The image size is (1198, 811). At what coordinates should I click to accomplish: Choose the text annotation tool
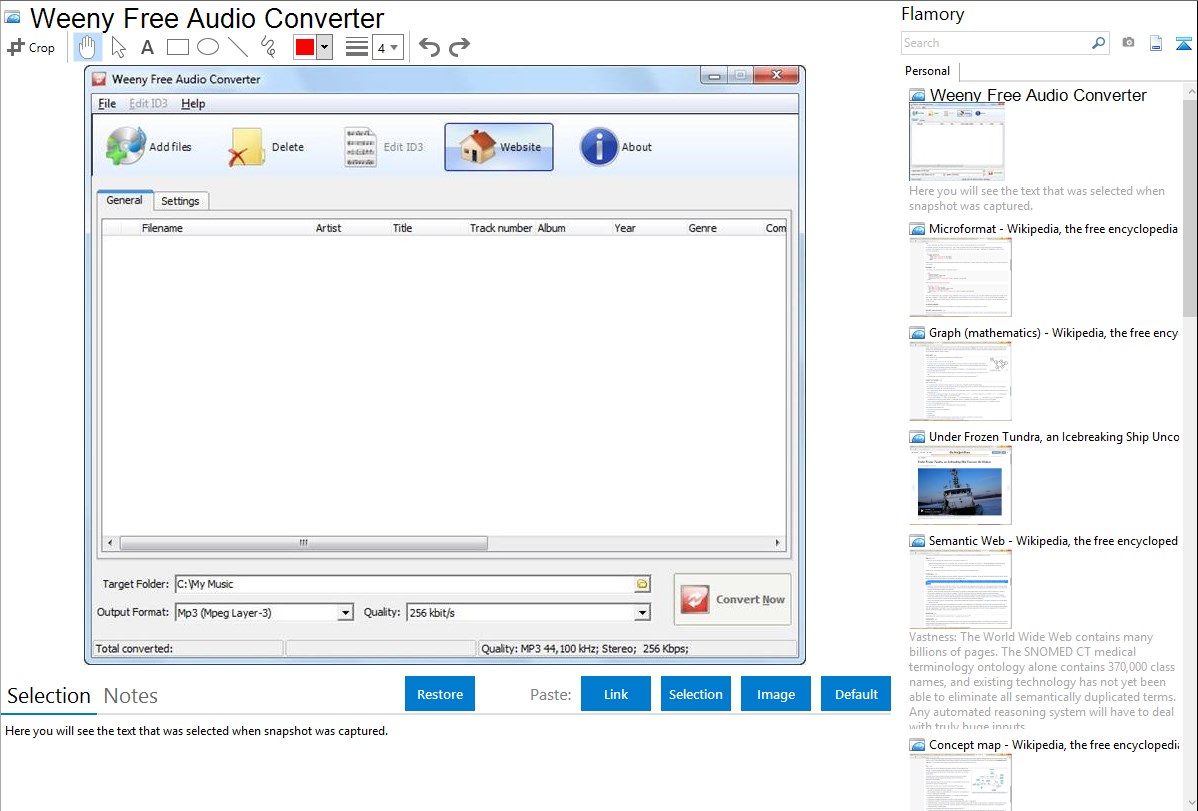[x=147, y=47]
